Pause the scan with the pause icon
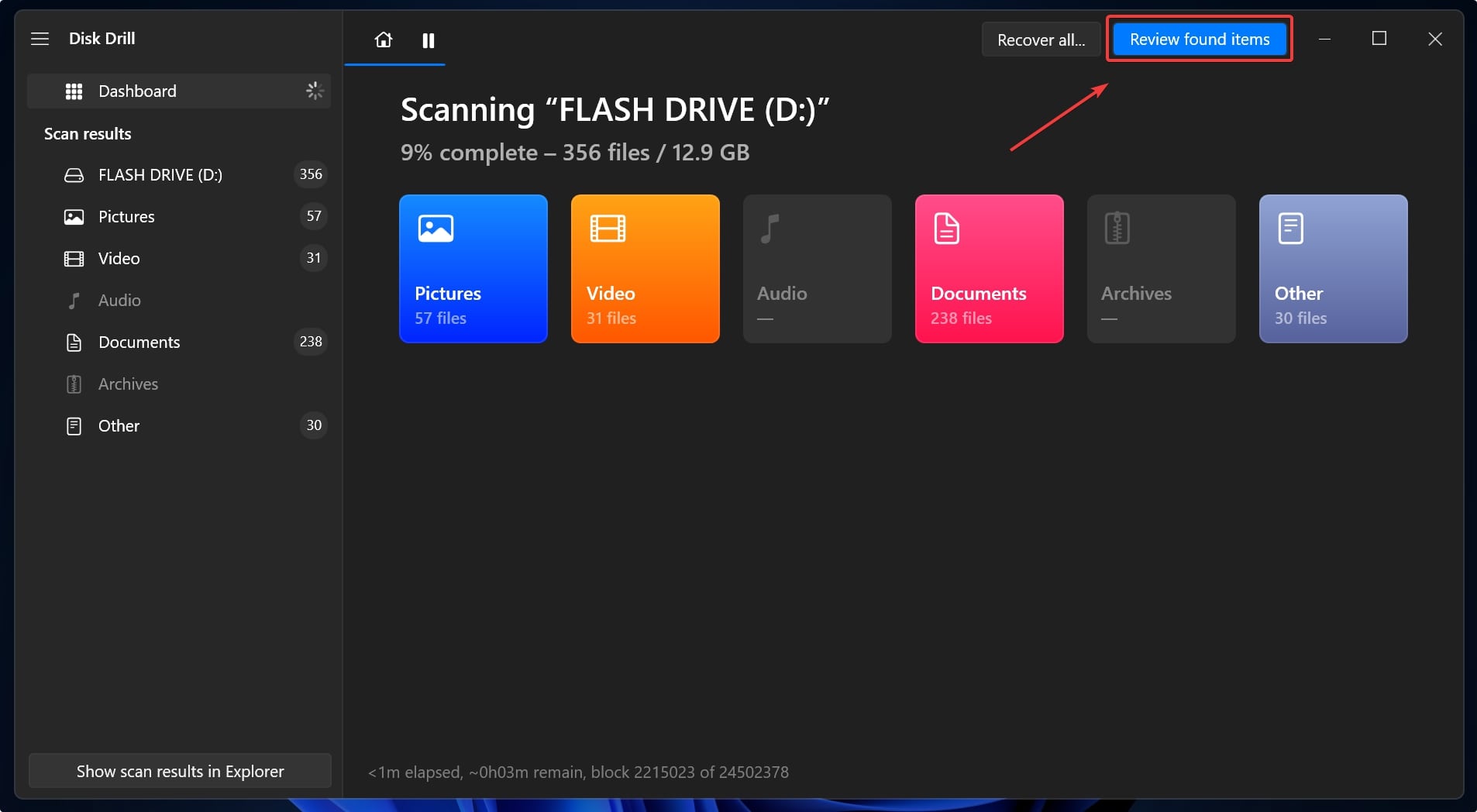Viewport: 1477px width, 812px height. click(428, 40)
